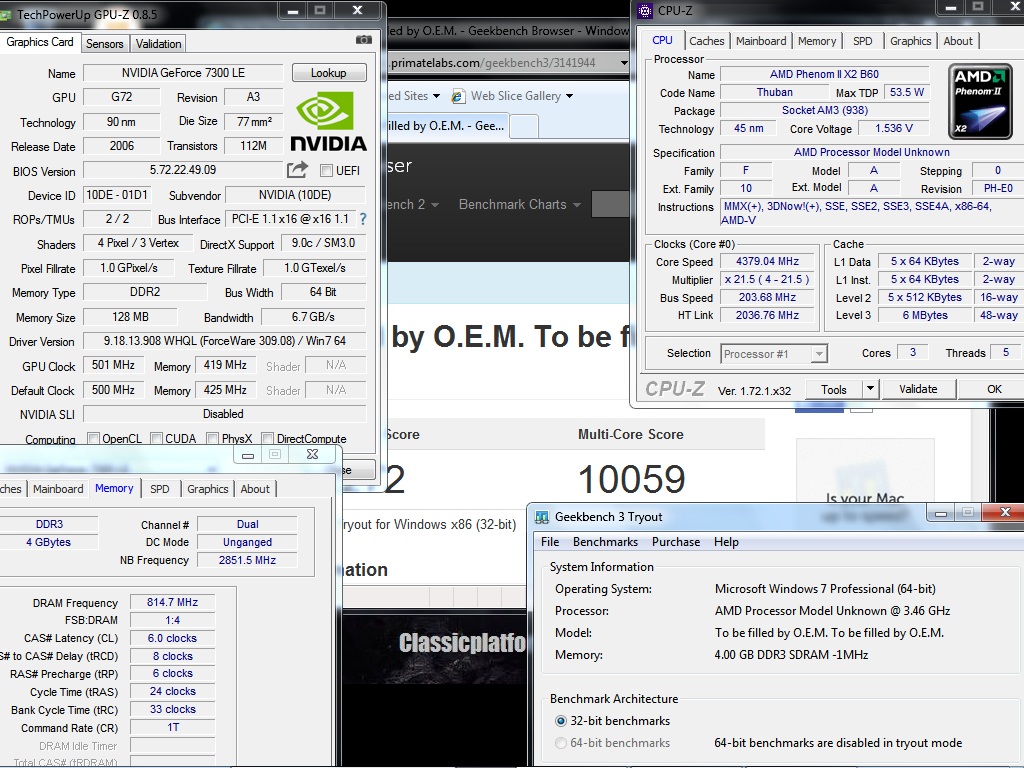Click the empty new browser tab
The width and height of the screenshot is (1024, 768).
tap(524, 125)
